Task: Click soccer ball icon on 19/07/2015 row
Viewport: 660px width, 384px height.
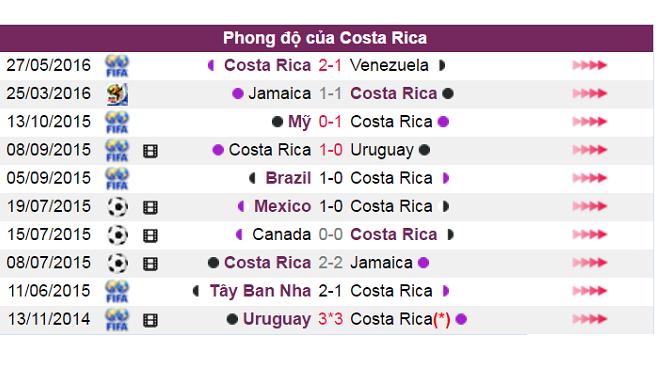Action: 117,207
